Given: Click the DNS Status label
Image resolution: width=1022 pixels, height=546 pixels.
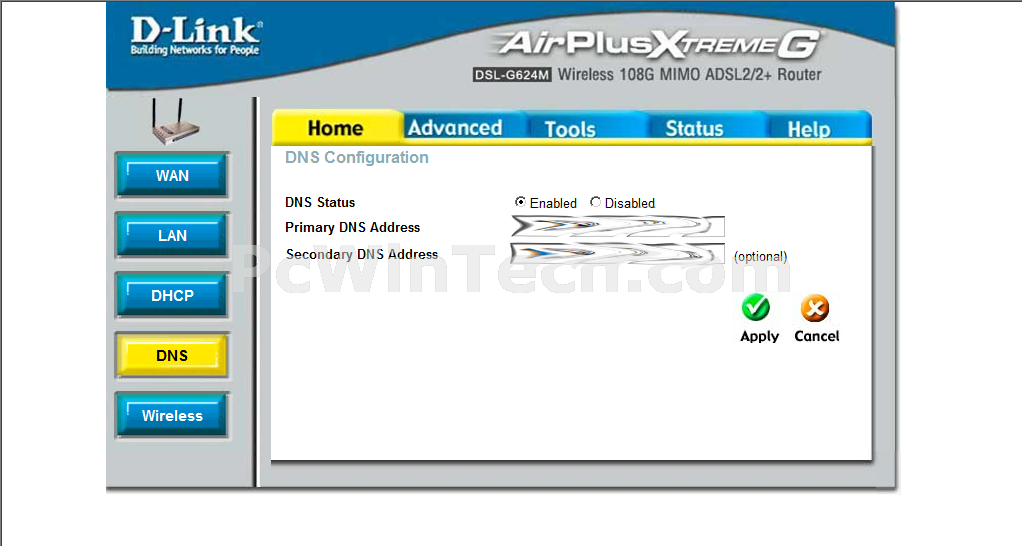Looking at the screenshot, I should [x=320, y=203].
